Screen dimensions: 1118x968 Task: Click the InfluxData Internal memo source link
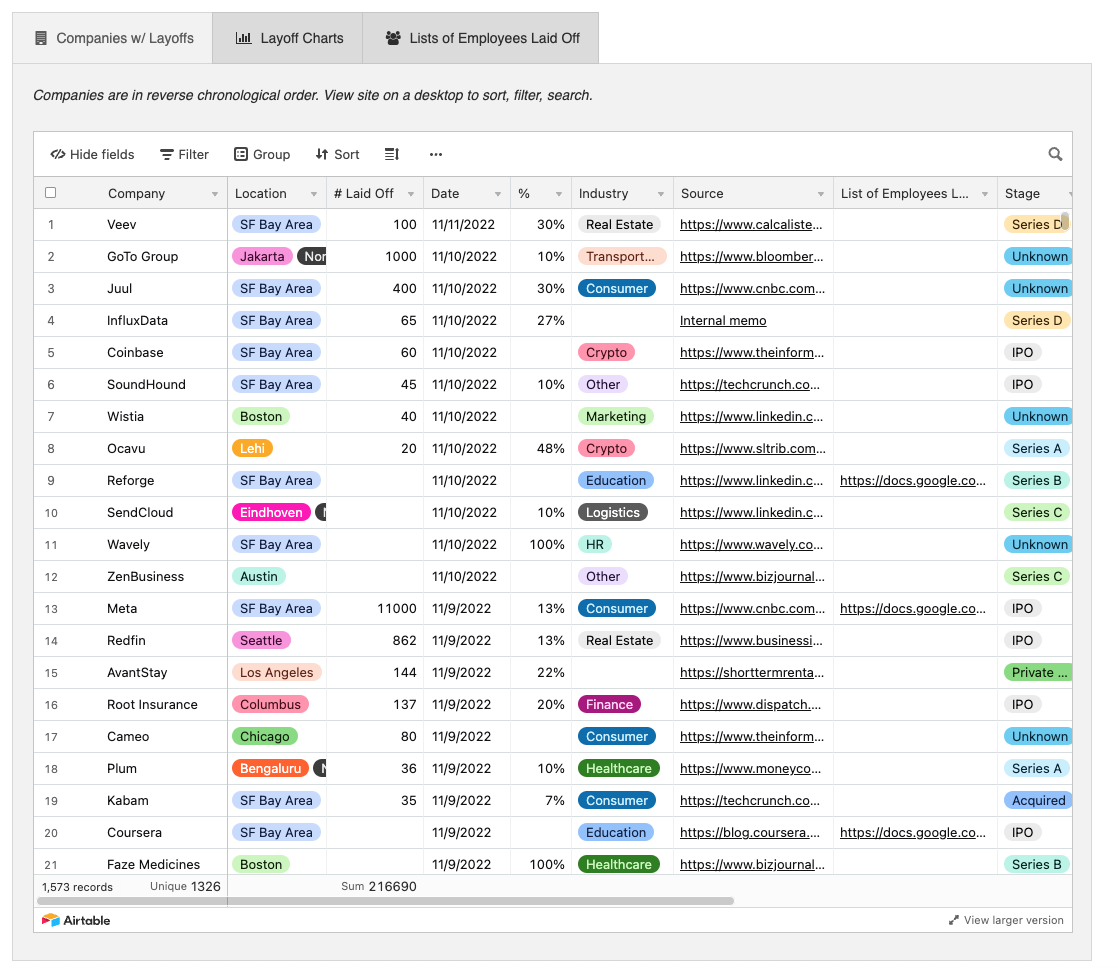click(723, 320)
